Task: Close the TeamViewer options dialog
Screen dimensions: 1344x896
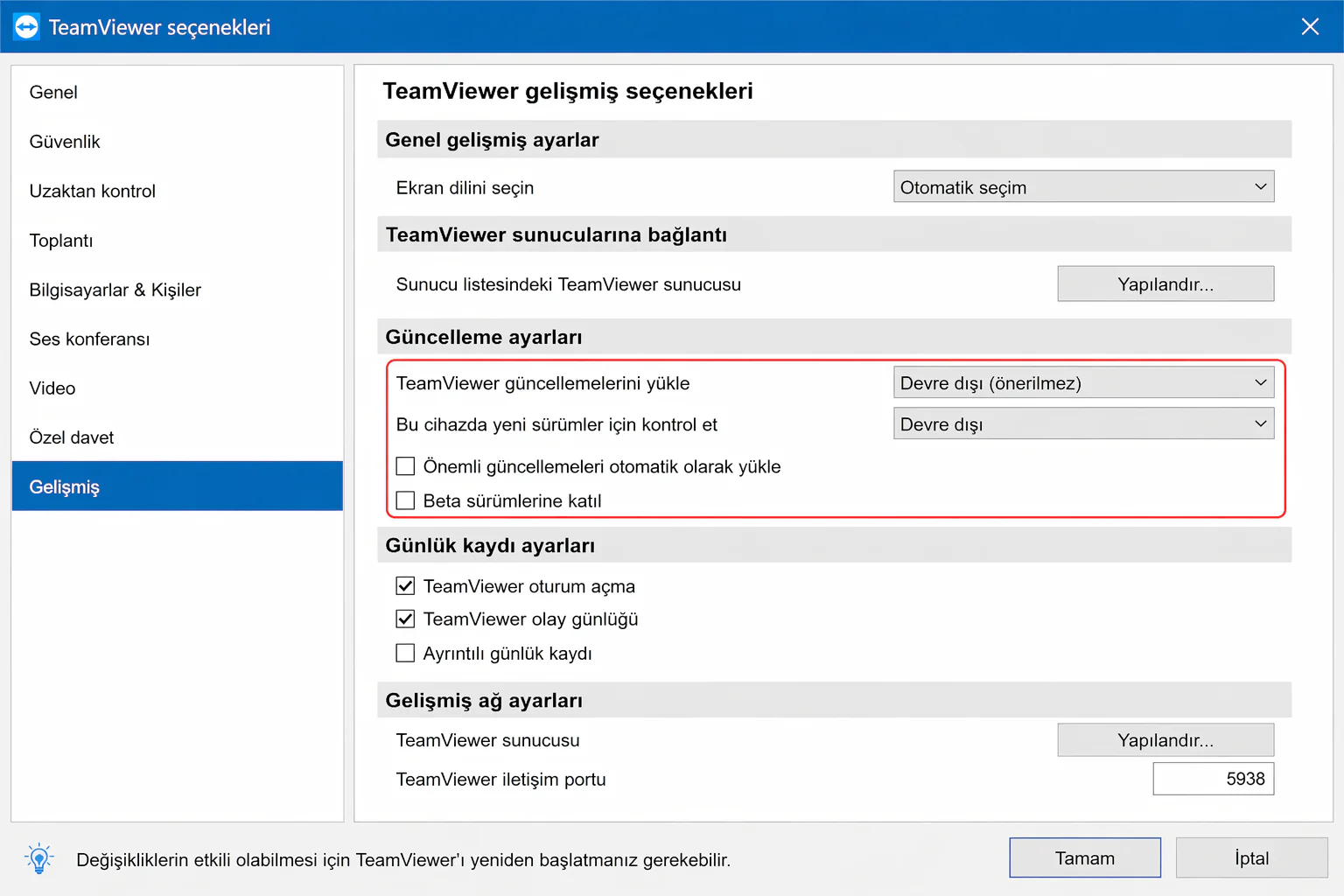Action: point(1310,27)
